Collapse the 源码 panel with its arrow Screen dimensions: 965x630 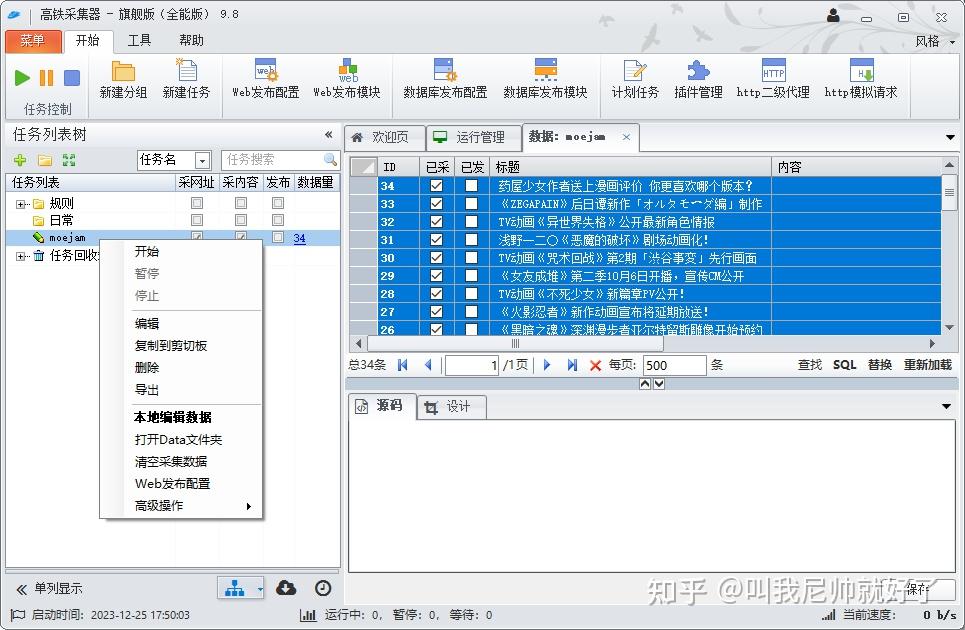945,407
